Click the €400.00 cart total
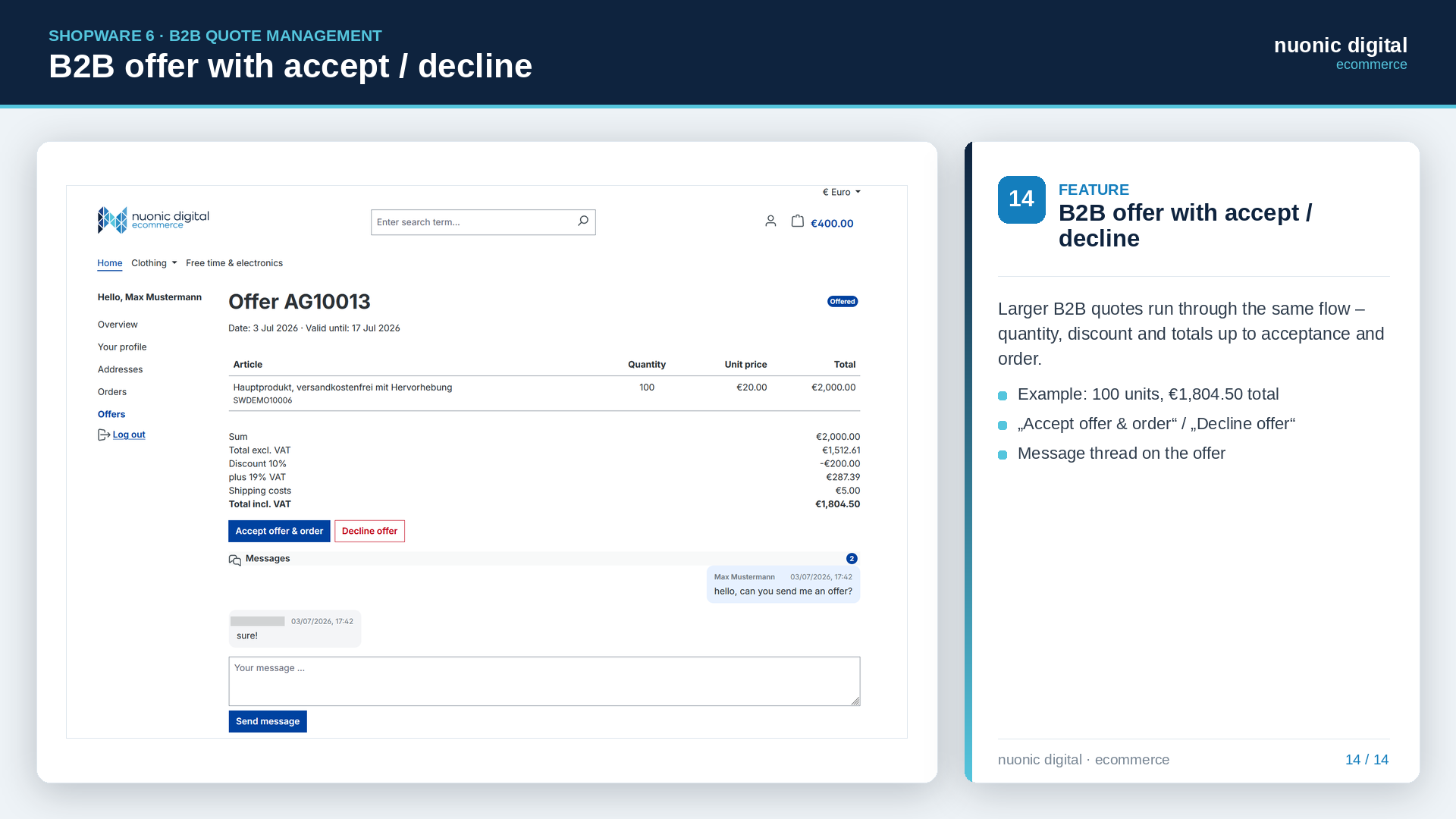Image resolution: width=1456 pixels, height=819 pixels. pyautogui.click(x=832, y=223)
